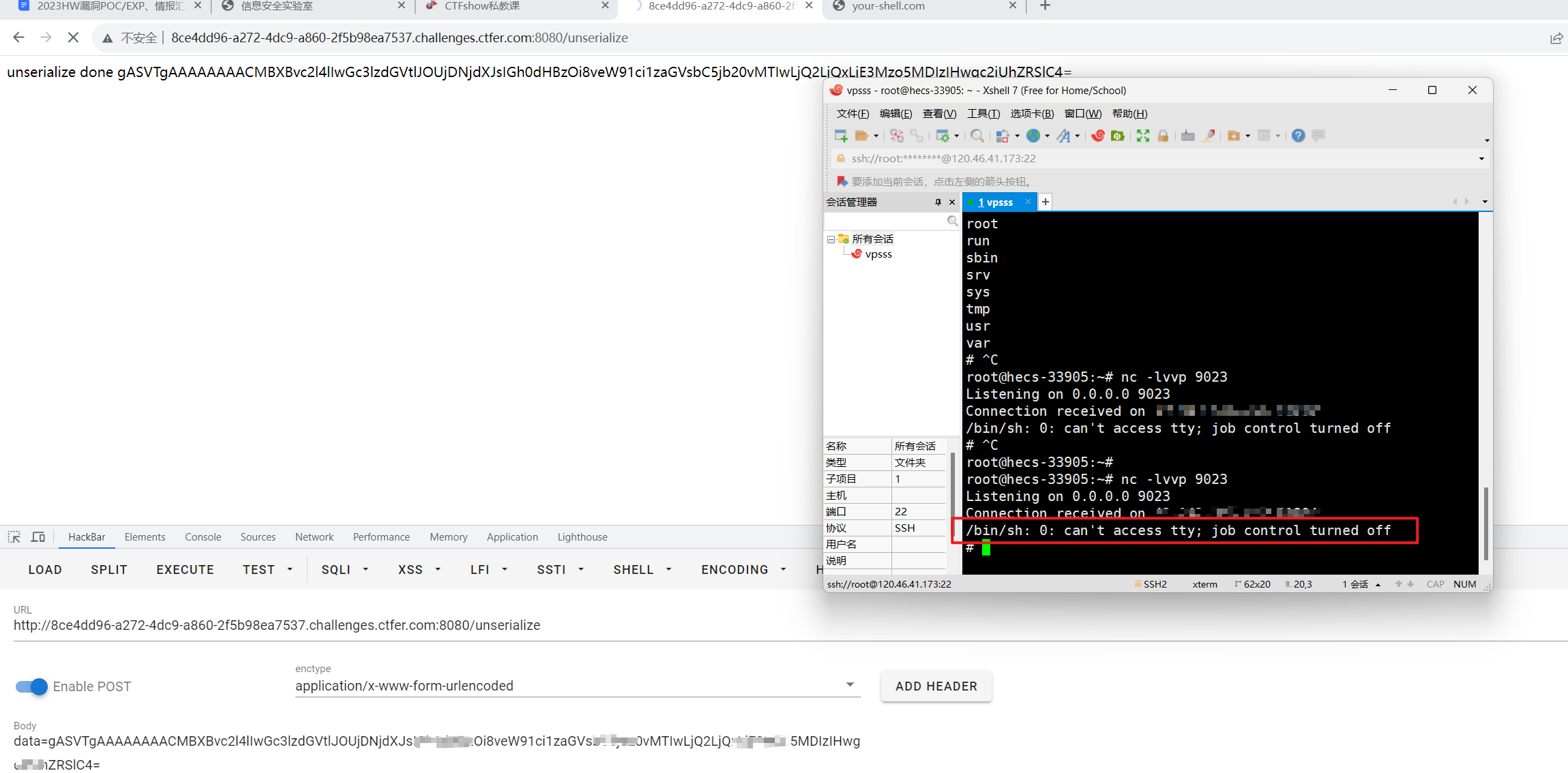Open Xshell help question mark icon
Image resolution: width=1568 pixels, height=773 pixels.
coord(1298,136)
